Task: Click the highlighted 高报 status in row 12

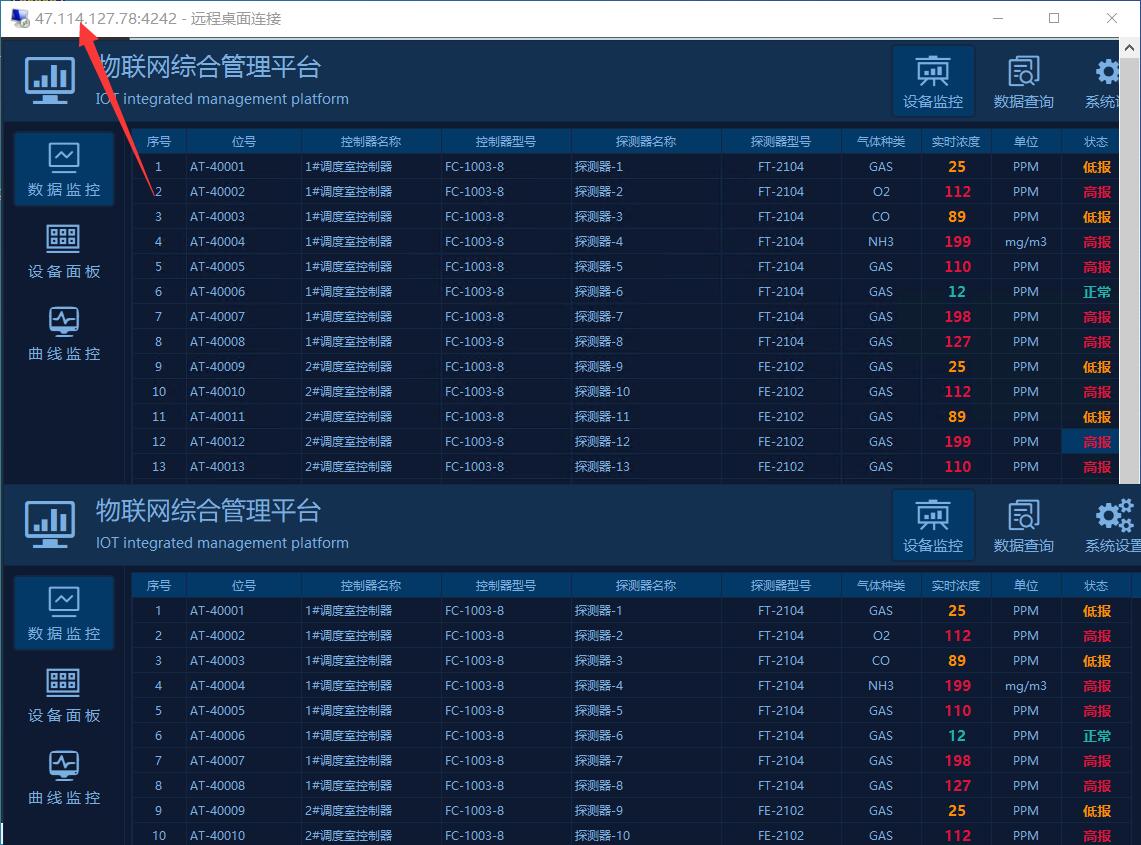Action: click(1097, 442)
